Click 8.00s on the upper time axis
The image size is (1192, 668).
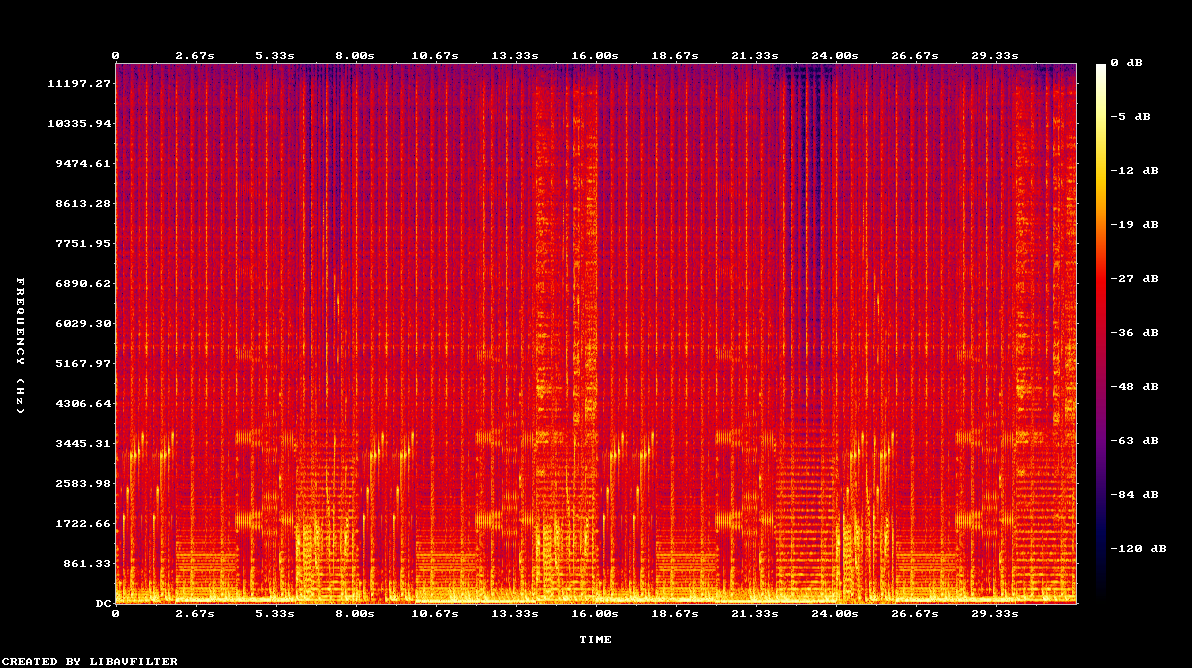pyautogui.click(x=354, y=56)
